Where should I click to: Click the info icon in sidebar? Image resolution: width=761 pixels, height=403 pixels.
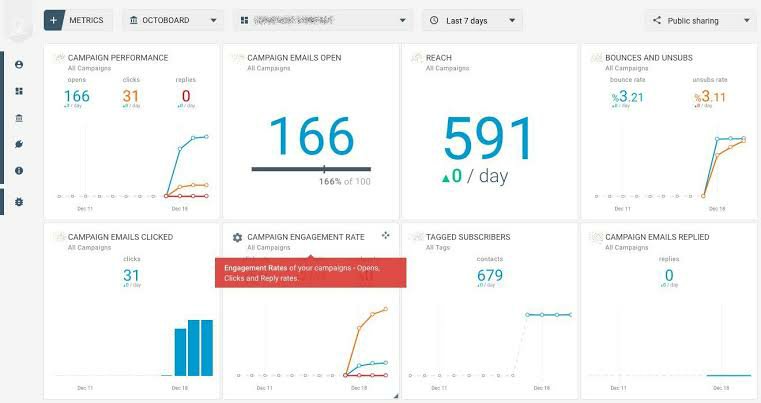click(19, 171)
